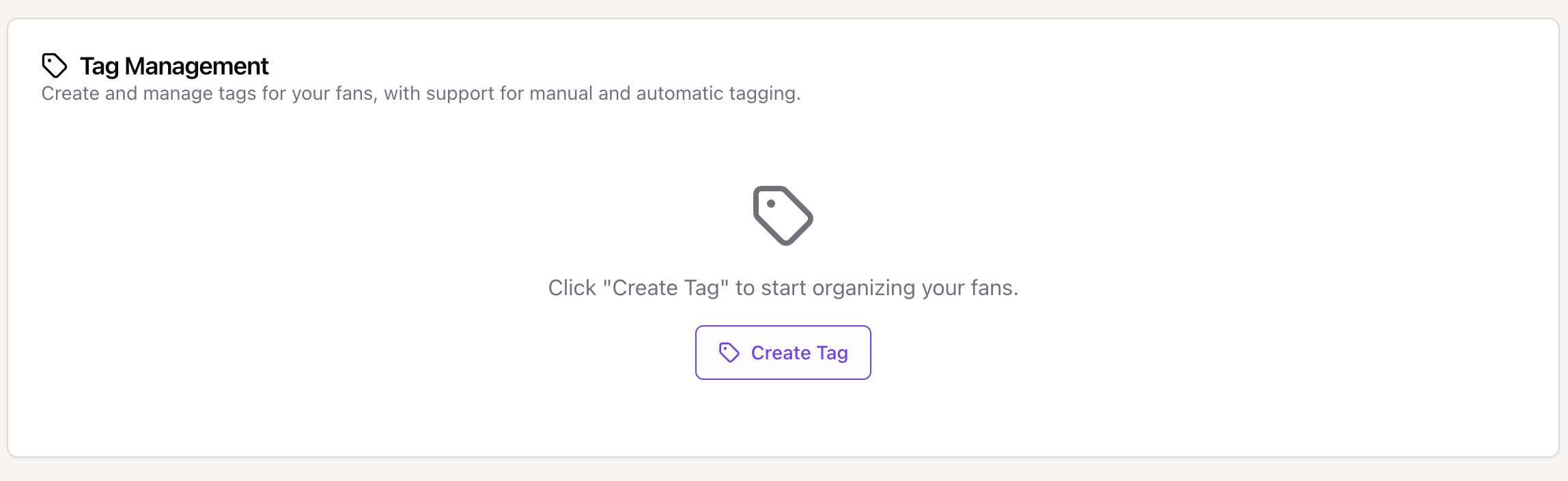Click the empty-state message about organizing fans
Image resolution: width=1568 pixels, height=481 pixels.
[783, 288]
